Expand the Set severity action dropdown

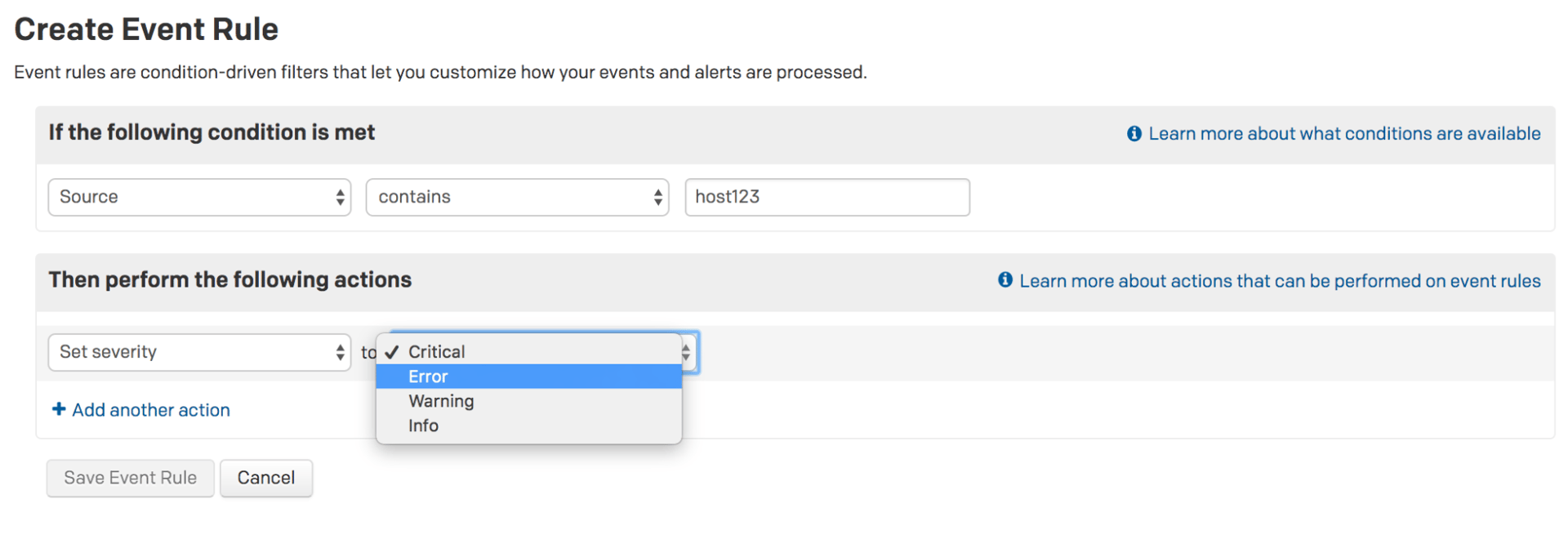point(199,352)
